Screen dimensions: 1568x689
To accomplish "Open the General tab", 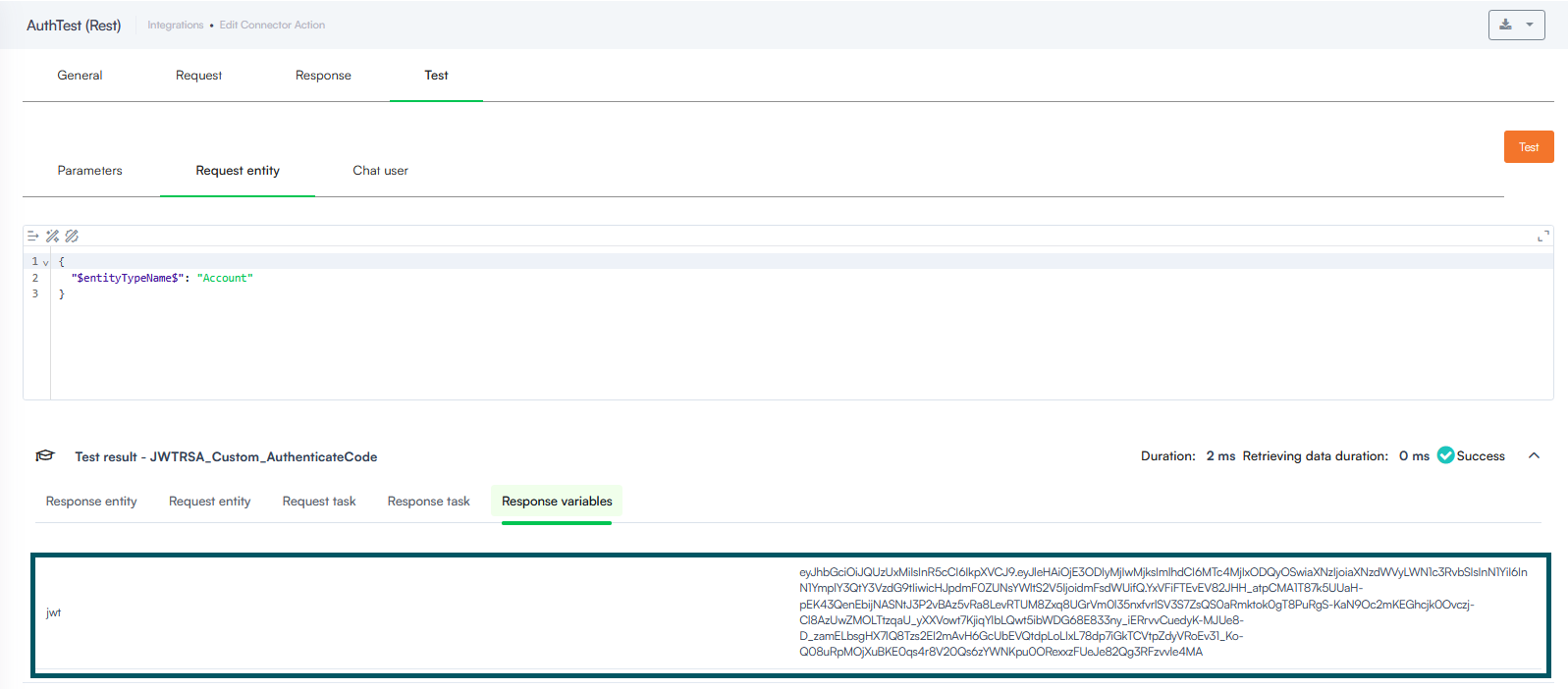I will coord(80,76).
